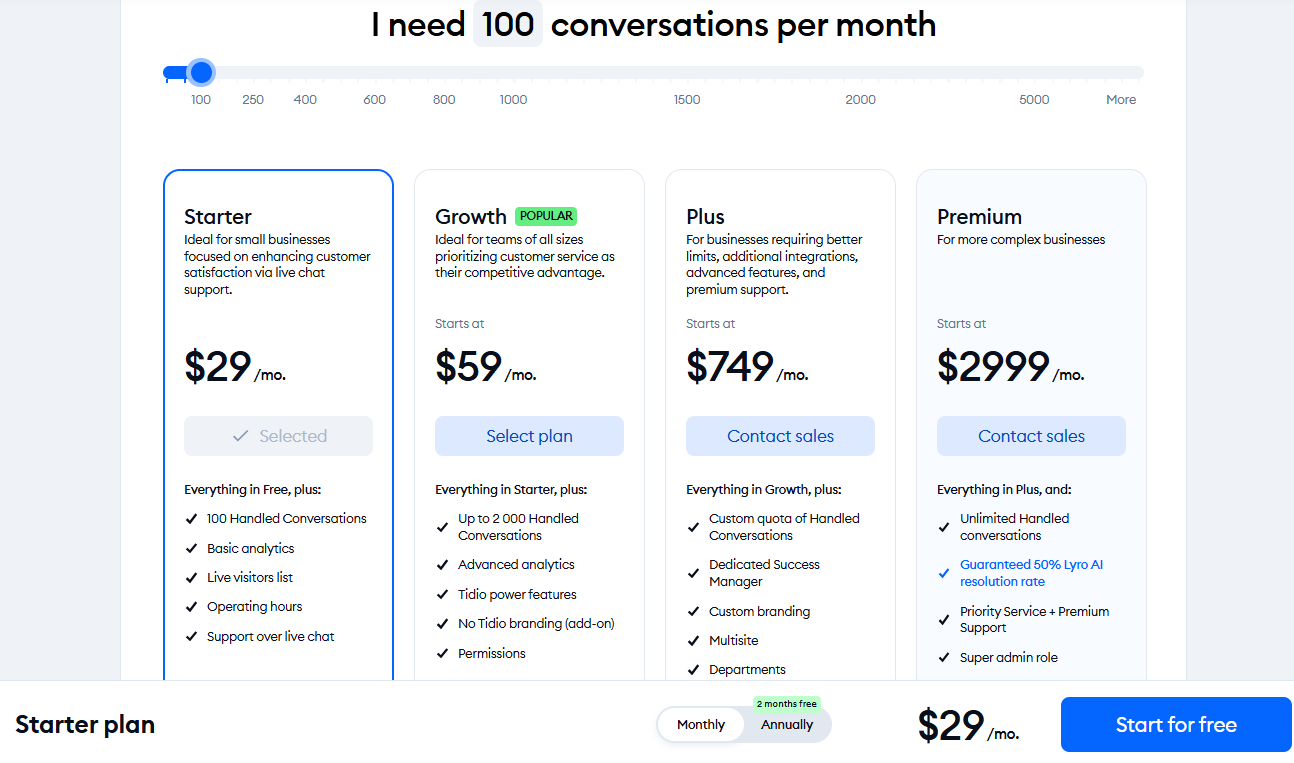The width and height of the screenshot is (1294, 763).
Task: Click checkmark beside "Tidio power features"
Action: (x=444, y=594)
